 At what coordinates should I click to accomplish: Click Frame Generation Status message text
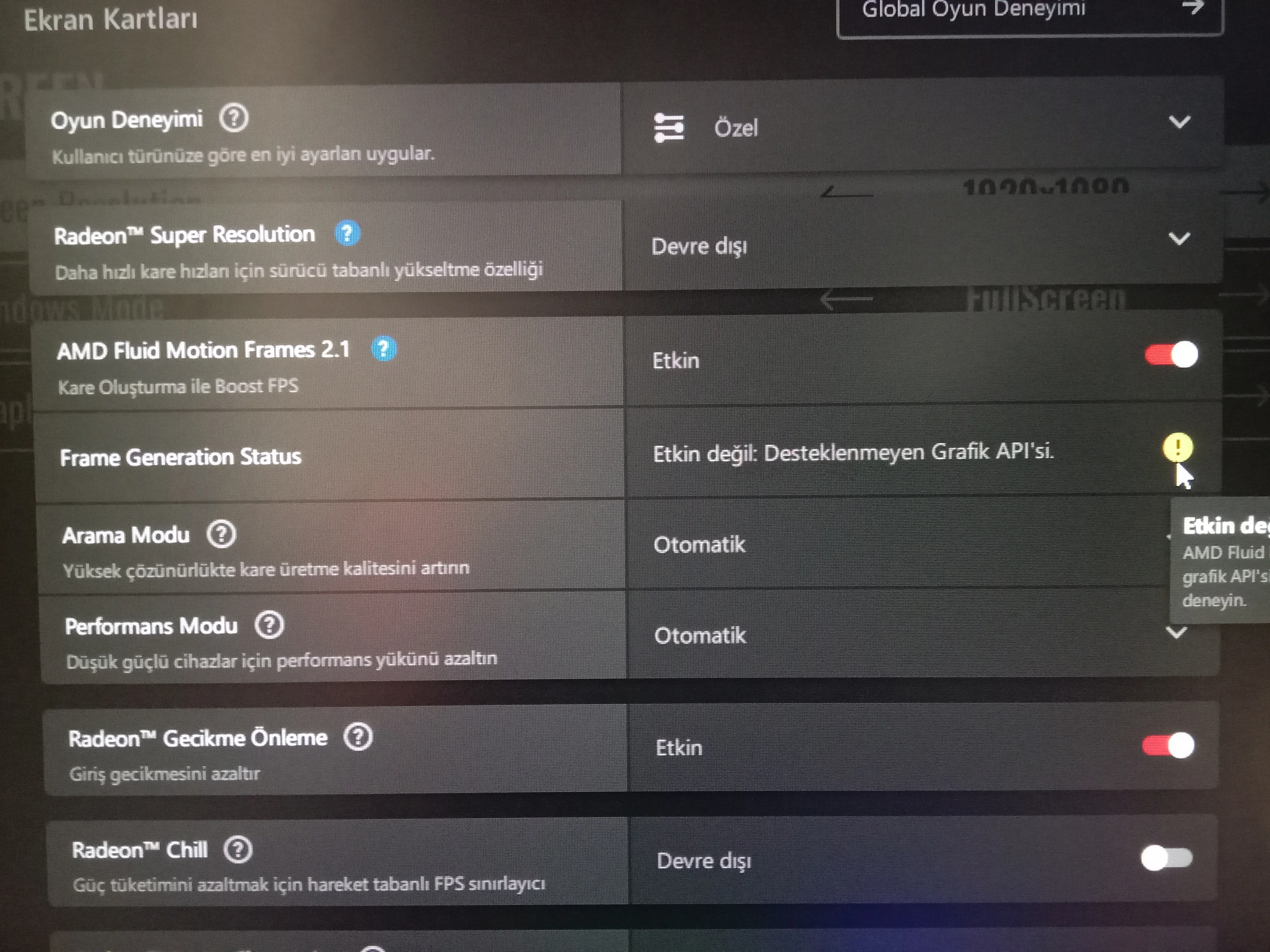coord(853,453)
